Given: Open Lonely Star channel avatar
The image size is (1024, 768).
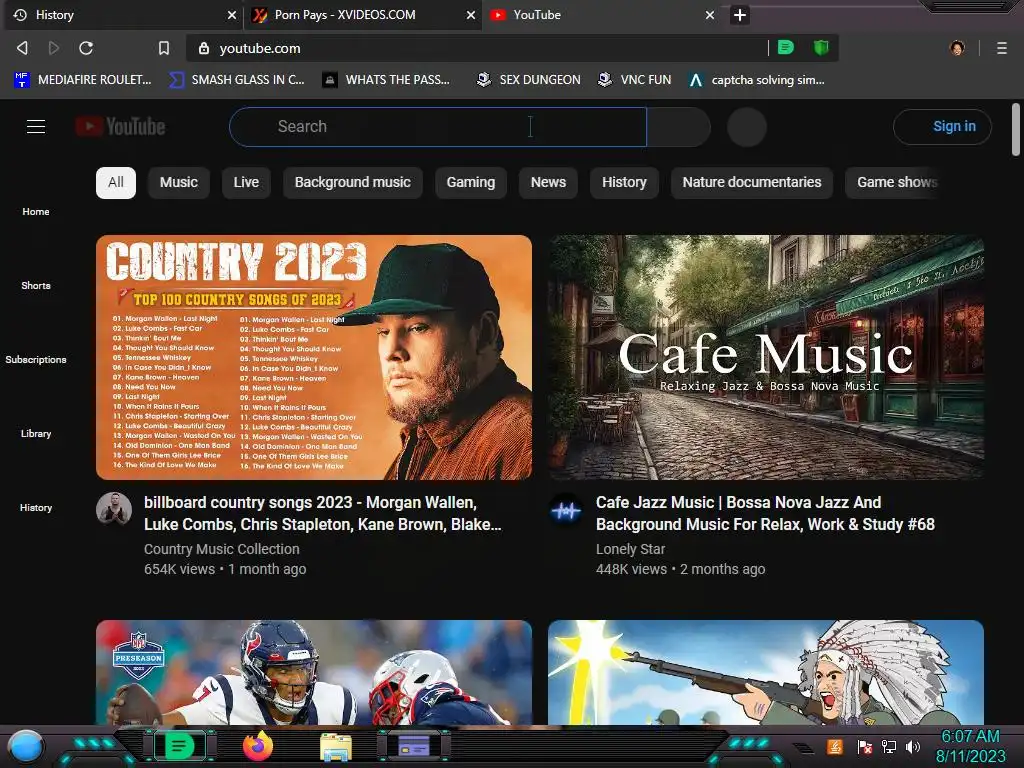Looking at the screenshot, I should (x=566, y=510).
